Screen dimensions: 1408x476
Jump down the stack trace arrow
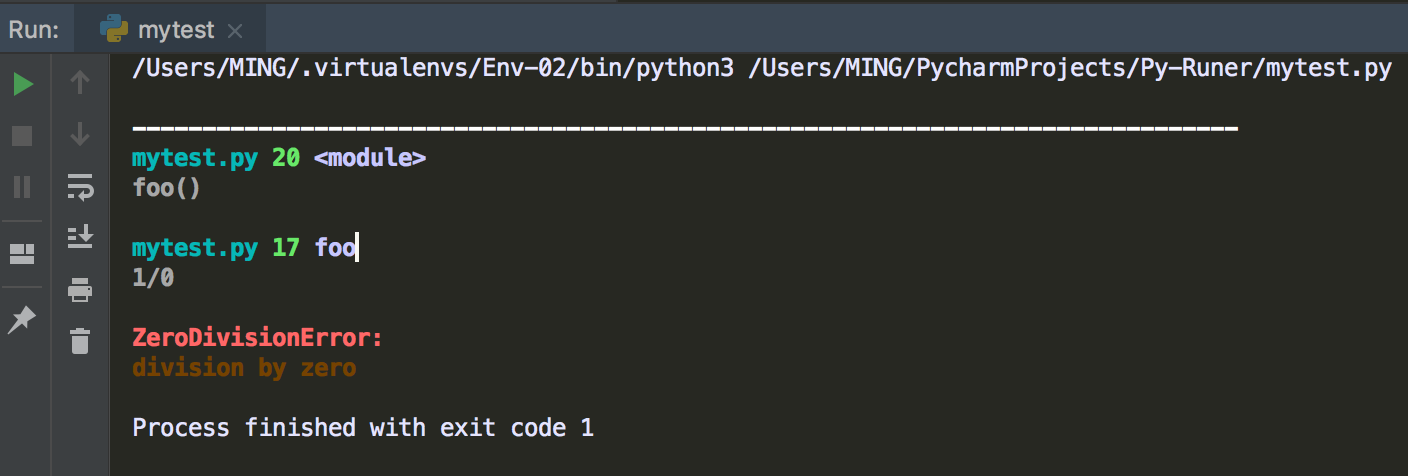(x=80, y=133)
